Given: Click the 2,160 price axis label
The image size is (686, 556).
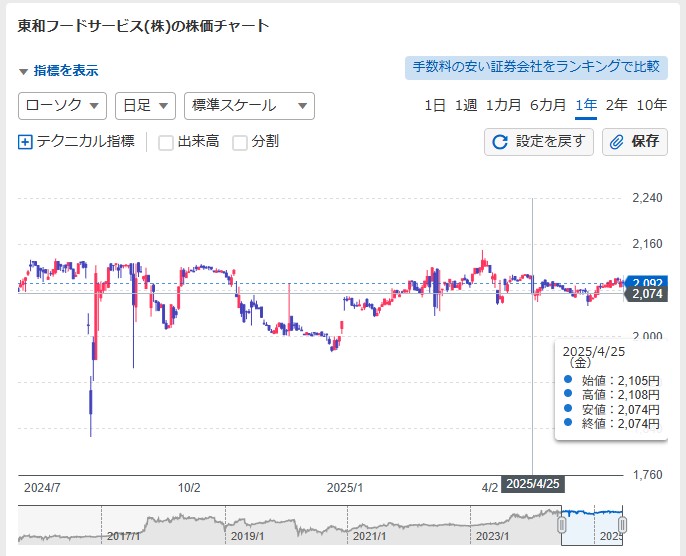Looking at the screenshot, I should coord(647,244).
